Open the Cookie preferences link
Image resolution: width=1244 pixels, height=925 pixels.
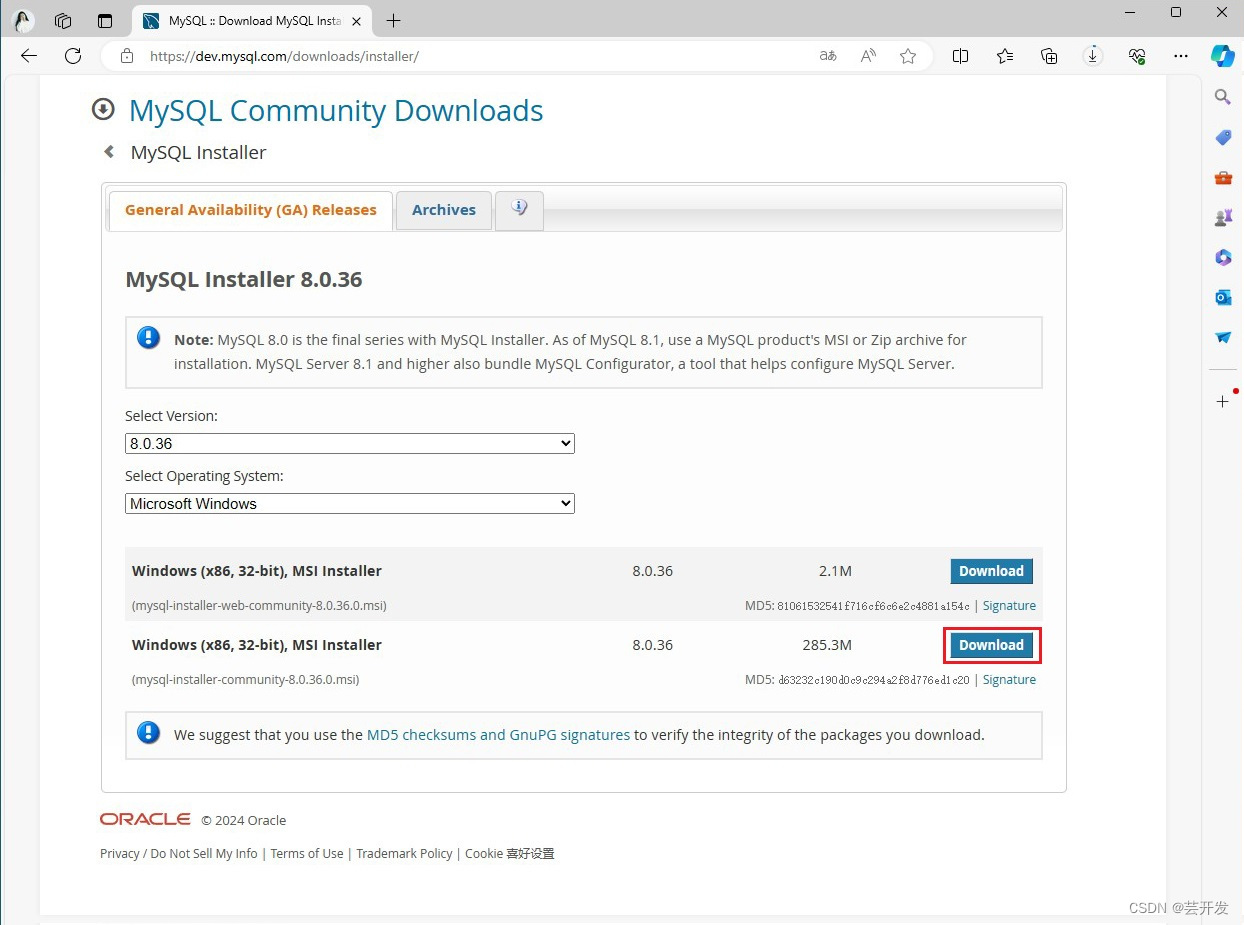pos(510,854)
